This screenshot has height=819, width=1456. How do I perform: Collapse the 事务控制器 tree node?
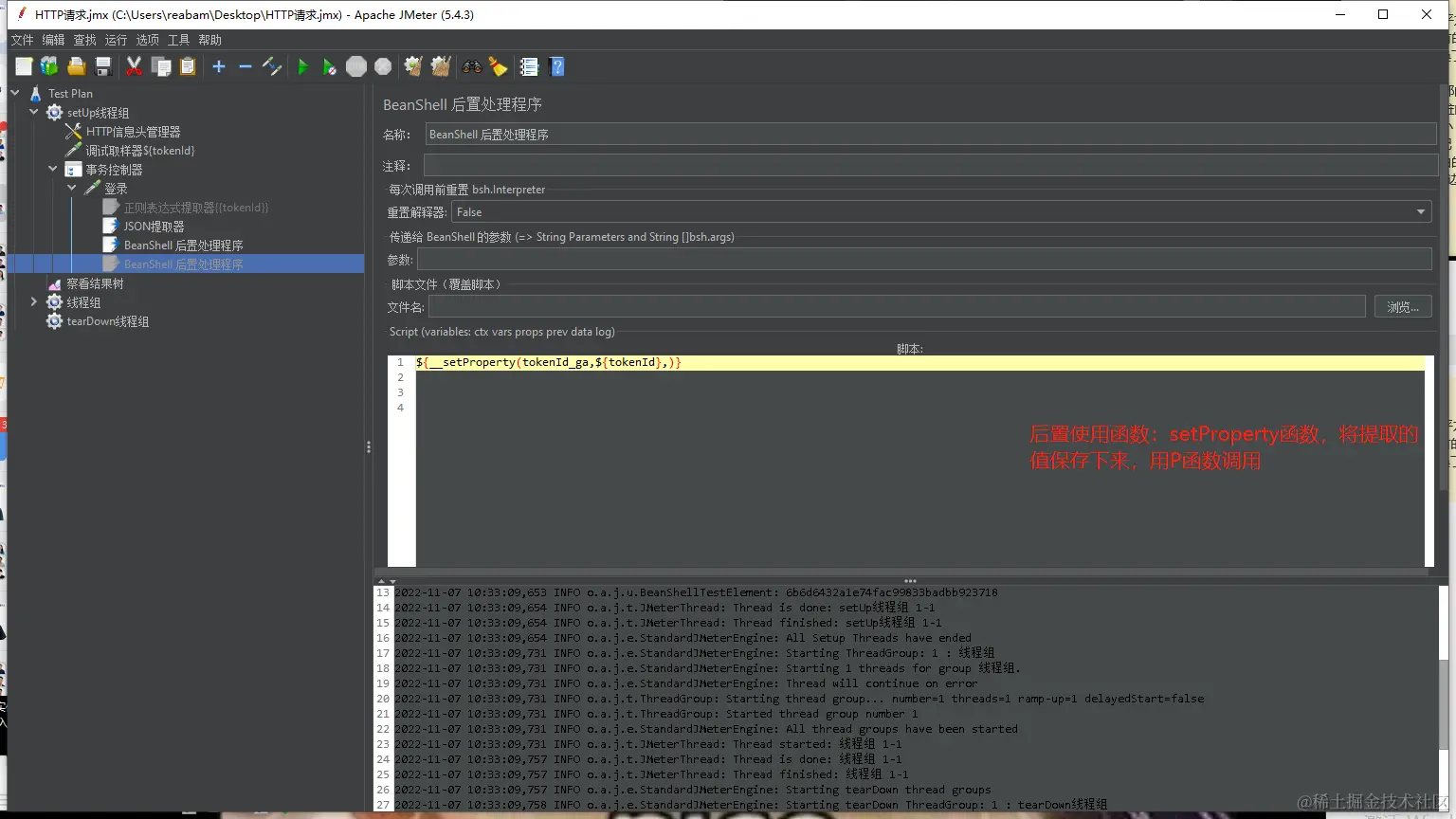coord(53,169)
